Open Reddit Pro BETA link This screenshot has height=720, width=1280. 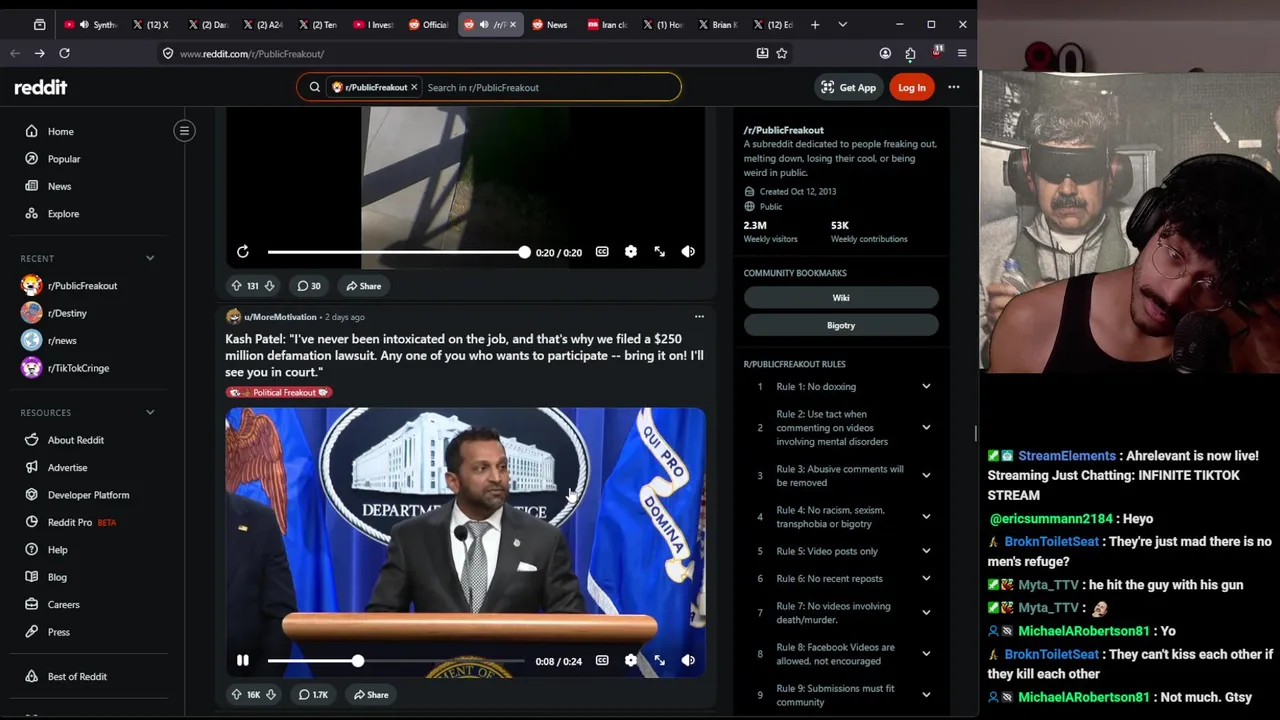(81, 522)
